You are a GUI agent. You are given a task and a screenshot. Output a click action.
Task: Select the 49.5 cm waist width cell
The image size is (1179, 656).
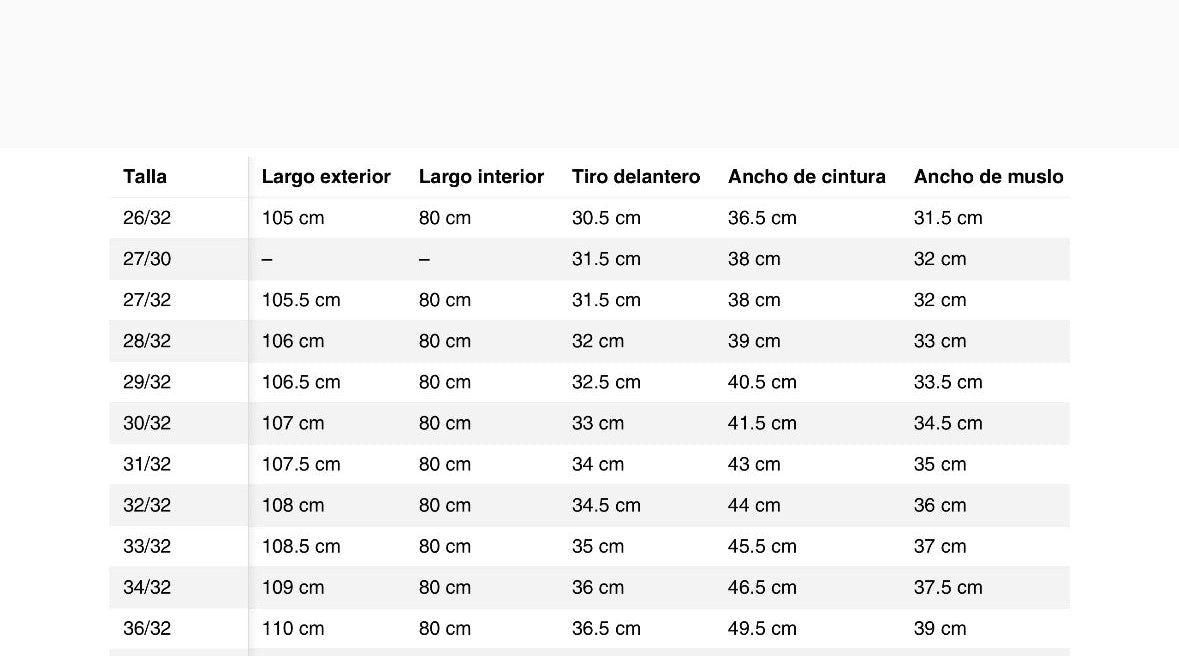click(x=762, y=629)
